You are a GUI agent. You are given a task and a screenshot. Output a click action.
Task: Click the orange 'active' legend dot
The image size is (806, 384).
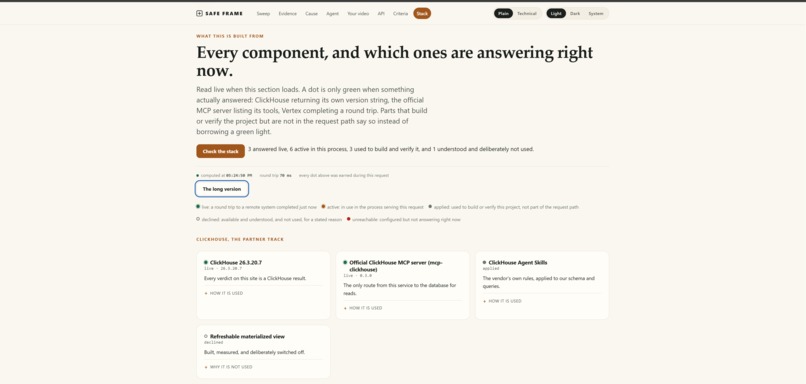tap(323, 207)
